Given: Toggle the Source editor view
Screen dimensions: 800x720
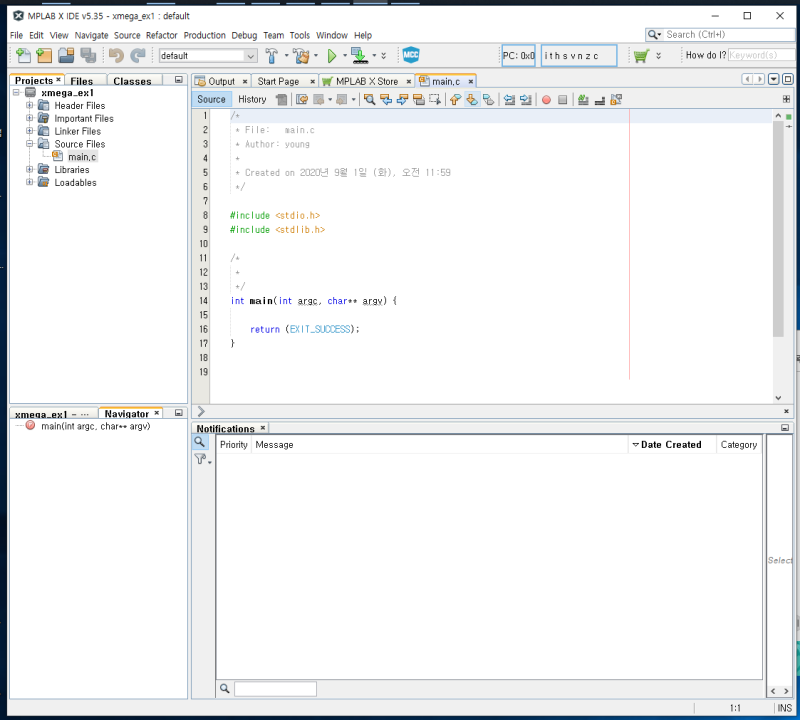Looking at the screenshot, I should point(211,99).
